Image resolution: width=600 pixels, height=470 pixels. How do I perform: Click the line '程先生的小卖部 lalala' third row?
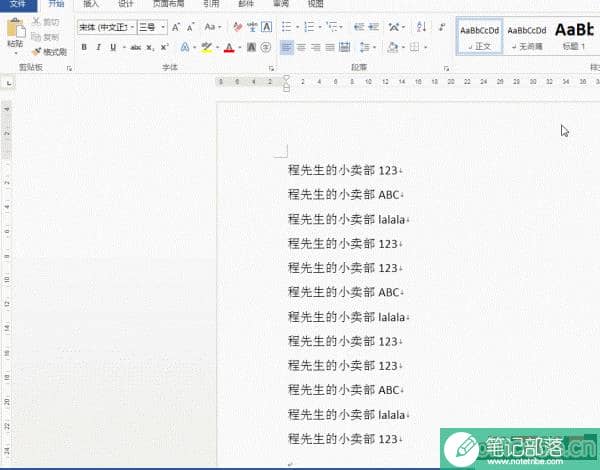coord(346,219)
